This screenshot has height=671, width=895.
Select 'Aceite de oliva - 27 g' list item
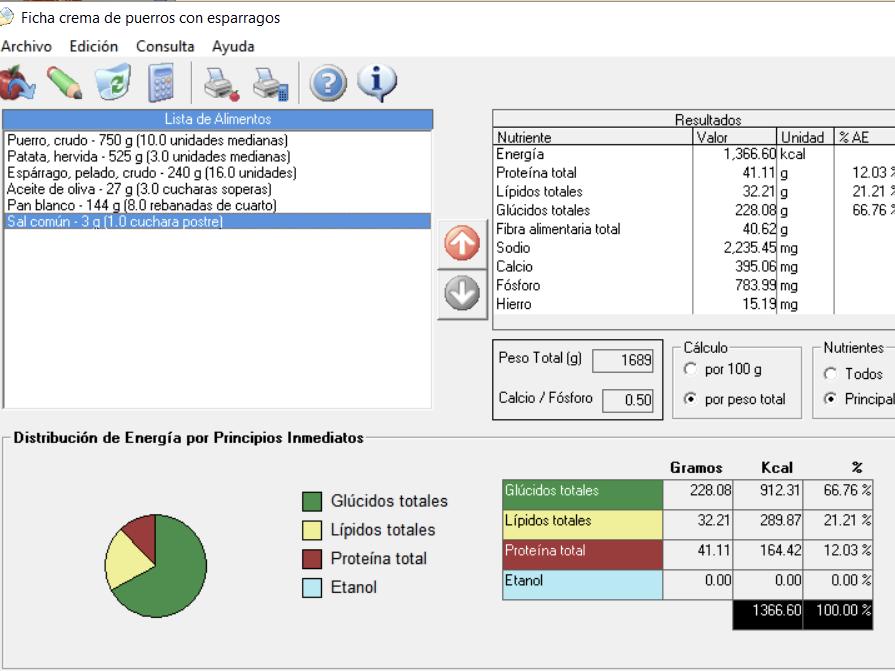coord(139,189)
